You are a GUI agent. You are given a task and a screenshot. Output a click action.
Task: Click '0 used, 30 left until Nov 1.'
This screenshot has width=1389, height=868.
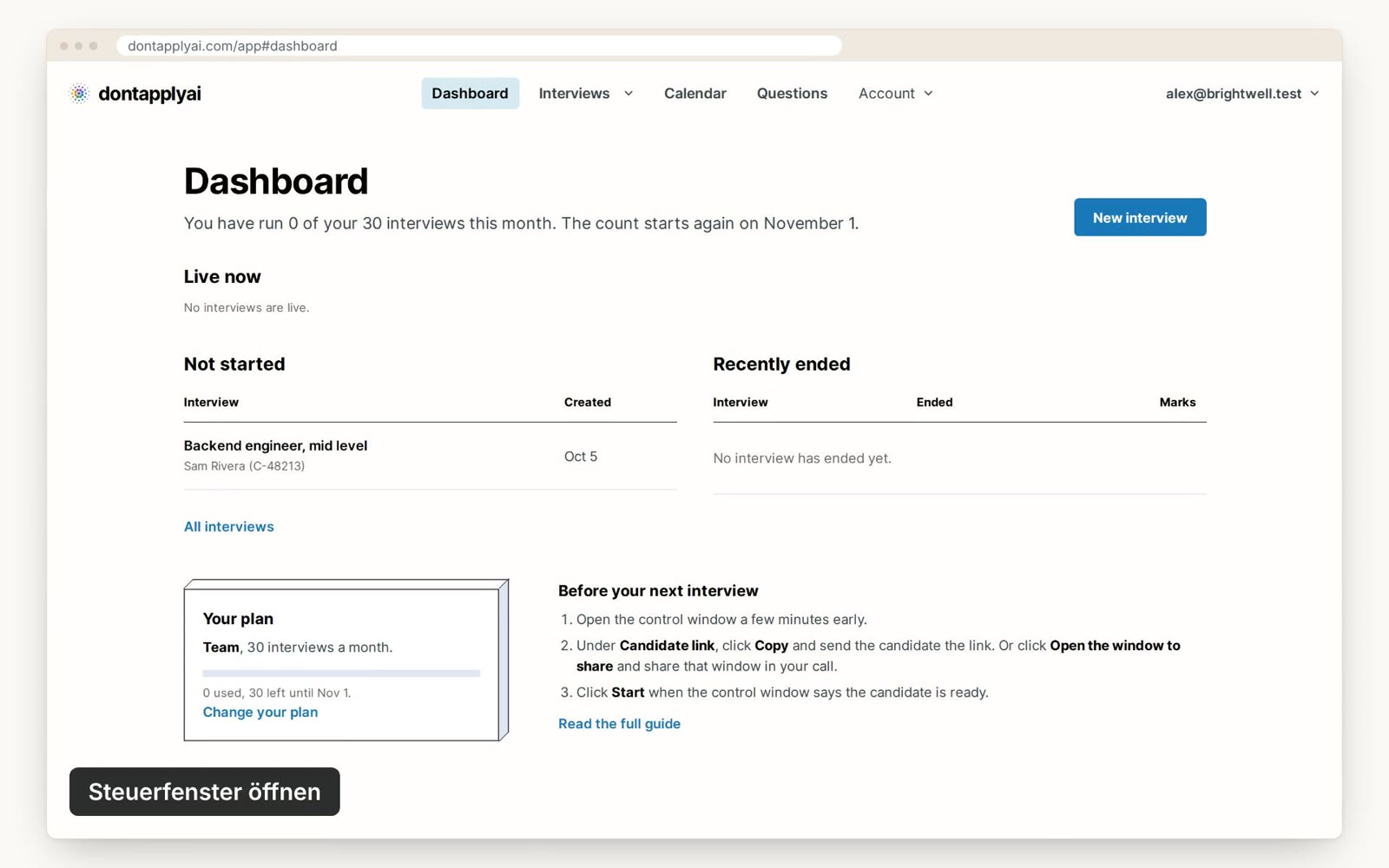point(277,694)
